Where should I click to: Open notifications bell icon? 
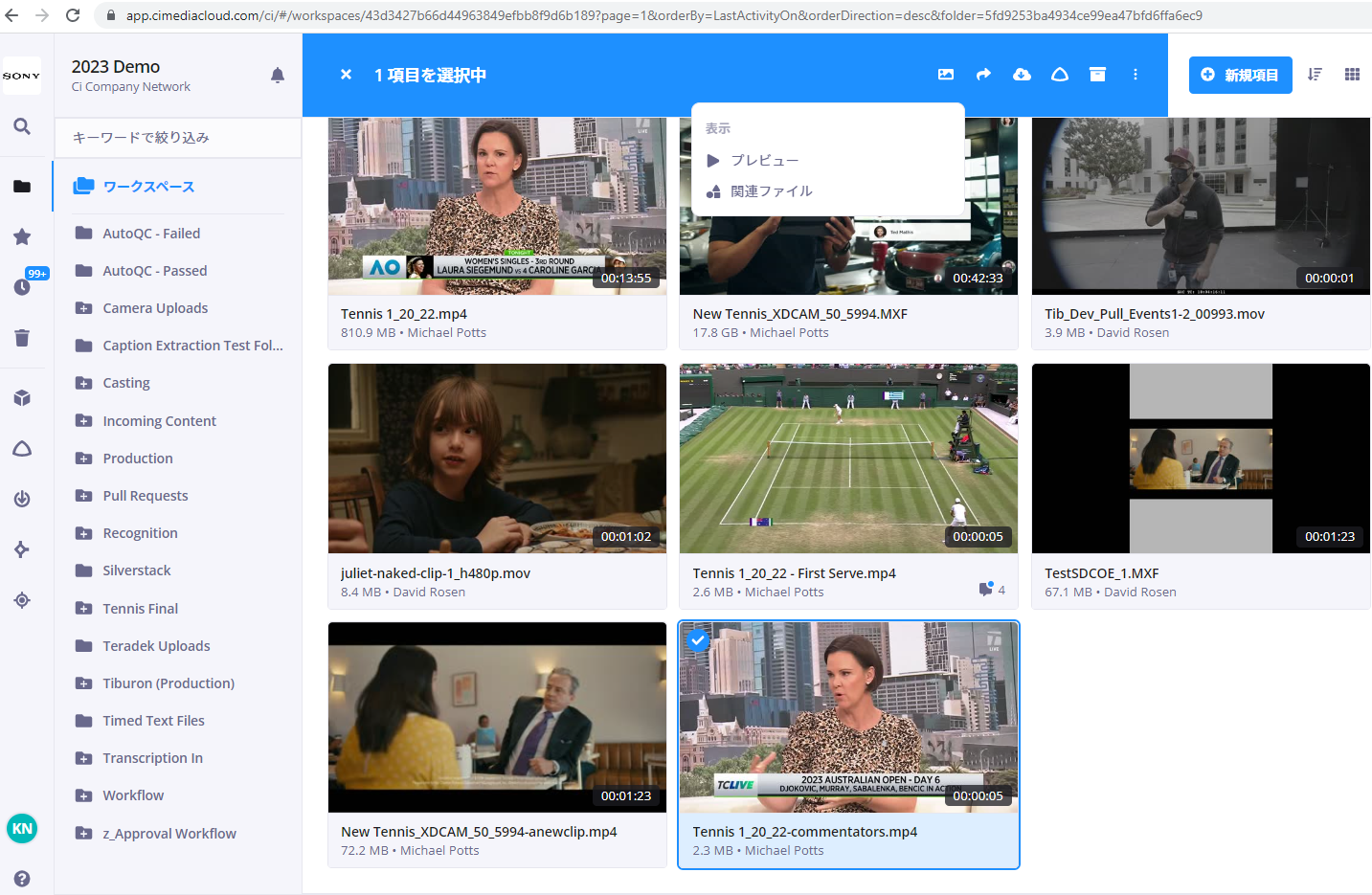pyautogui.click(x=278, y=76)
